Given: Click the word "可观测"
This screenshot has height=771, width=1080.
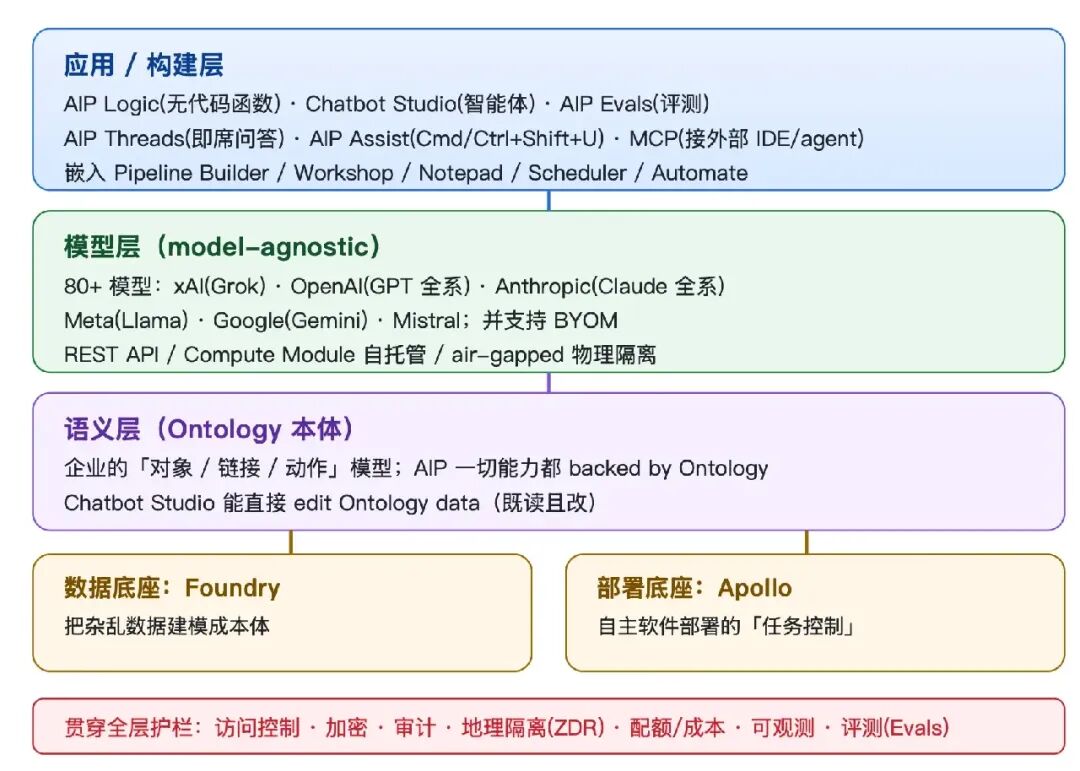Looking at the screenshot, I should 783,728.
